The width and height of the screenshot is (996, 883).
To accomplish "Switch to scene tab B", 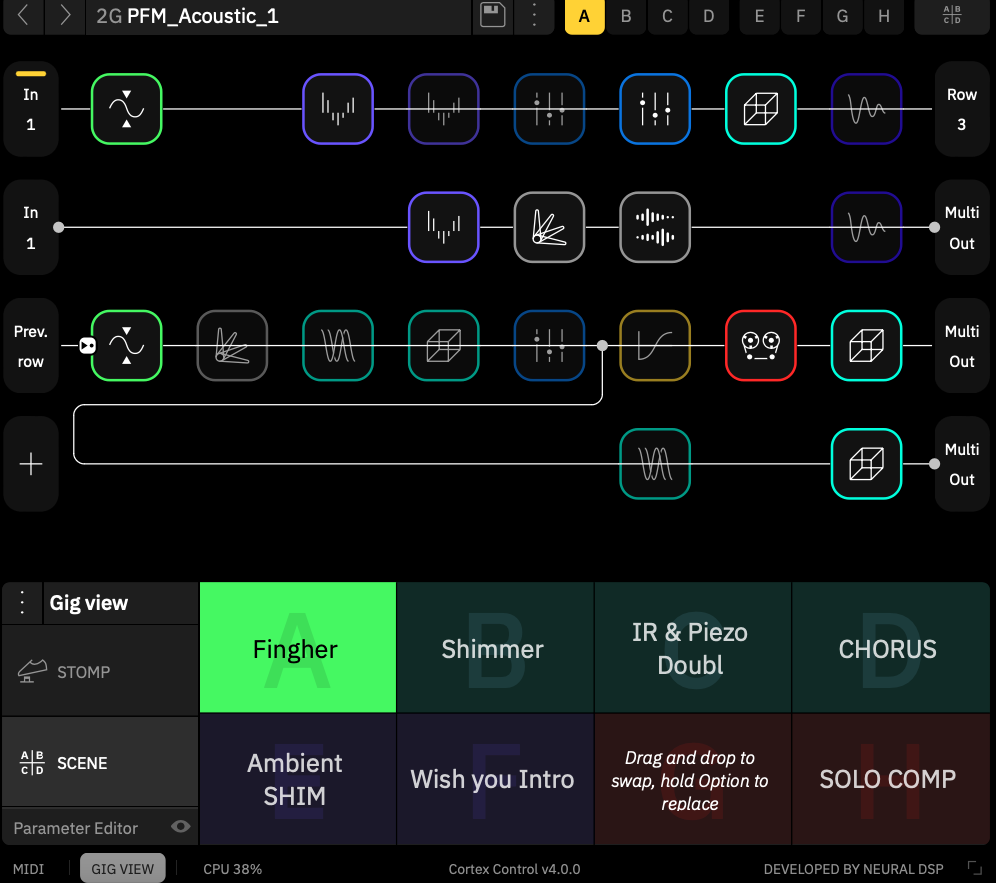I will coord(626,16).
